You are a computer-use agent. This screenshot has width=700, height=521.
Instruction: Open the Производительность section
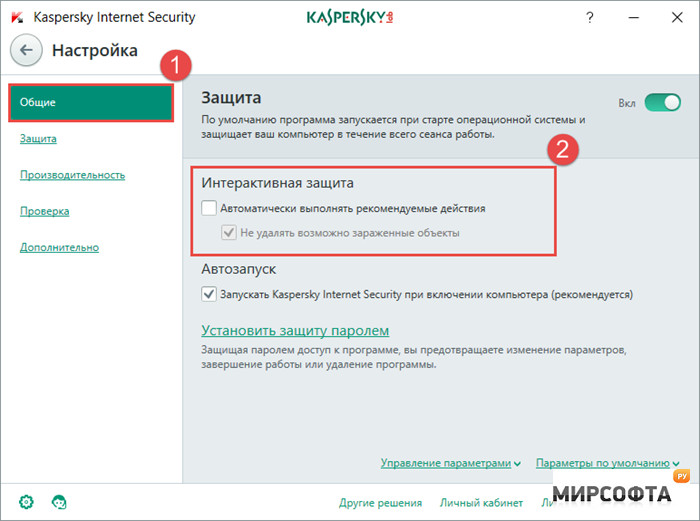[x=72, y=175]
